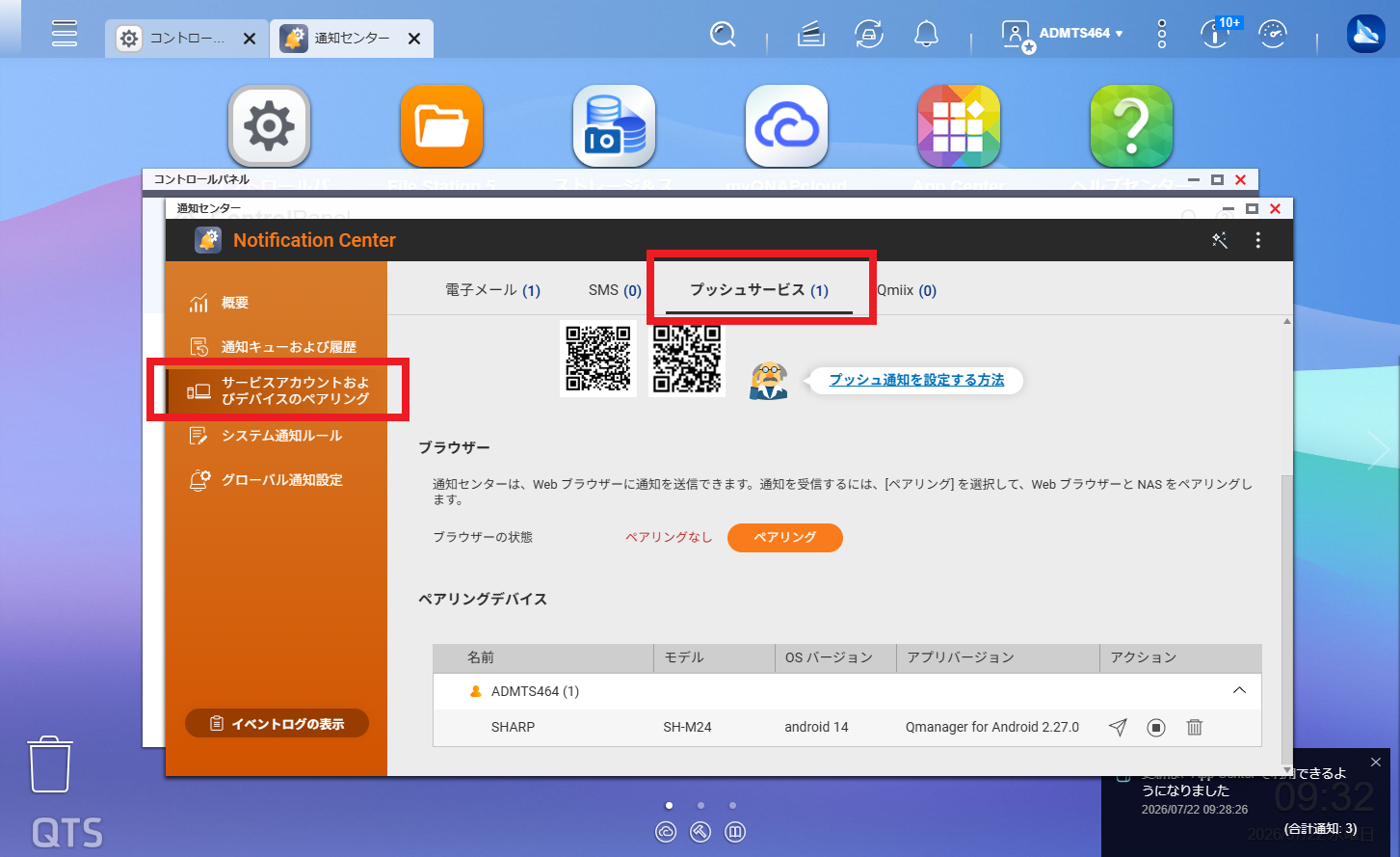Viewport: 1400px width, 857px height.
Task: Open the desktop trash bin
Action: tap(49, 764)
